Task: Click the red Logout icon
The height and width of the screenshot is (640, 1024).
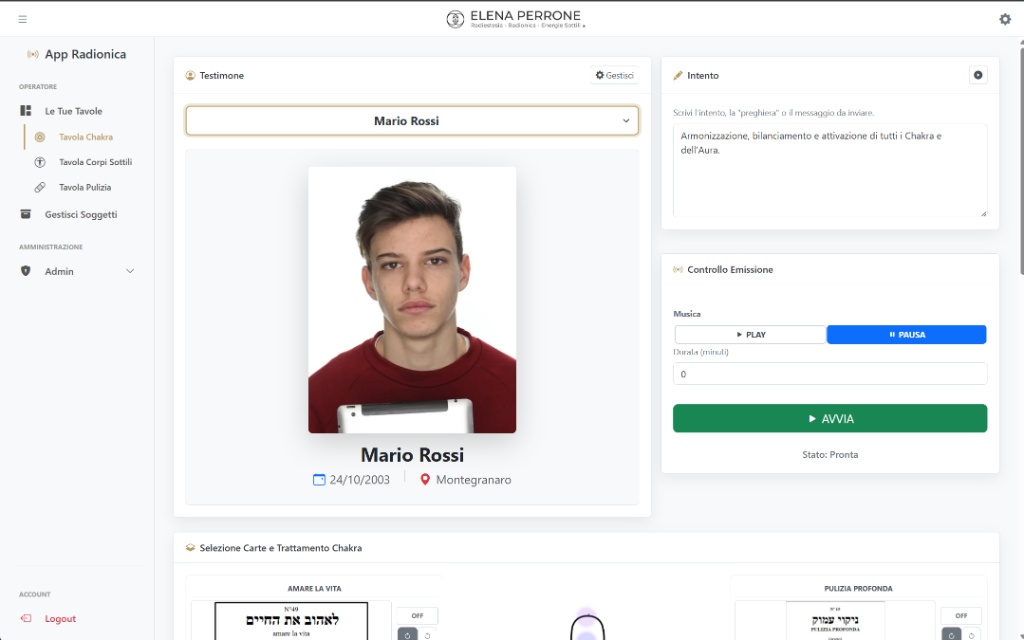Action: tap(26, 618)
